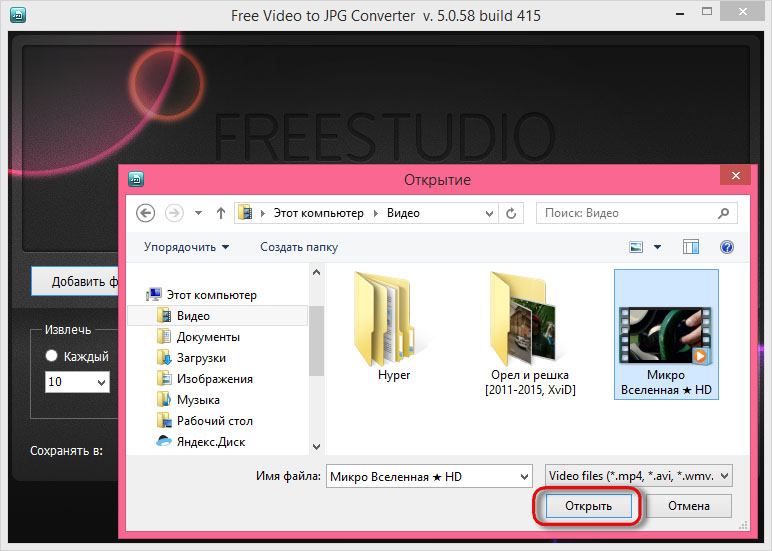Maximize the Free Video to JPG window
This screenshot has height=551, width=772.
pyautogui.click(x=707, y=12)
